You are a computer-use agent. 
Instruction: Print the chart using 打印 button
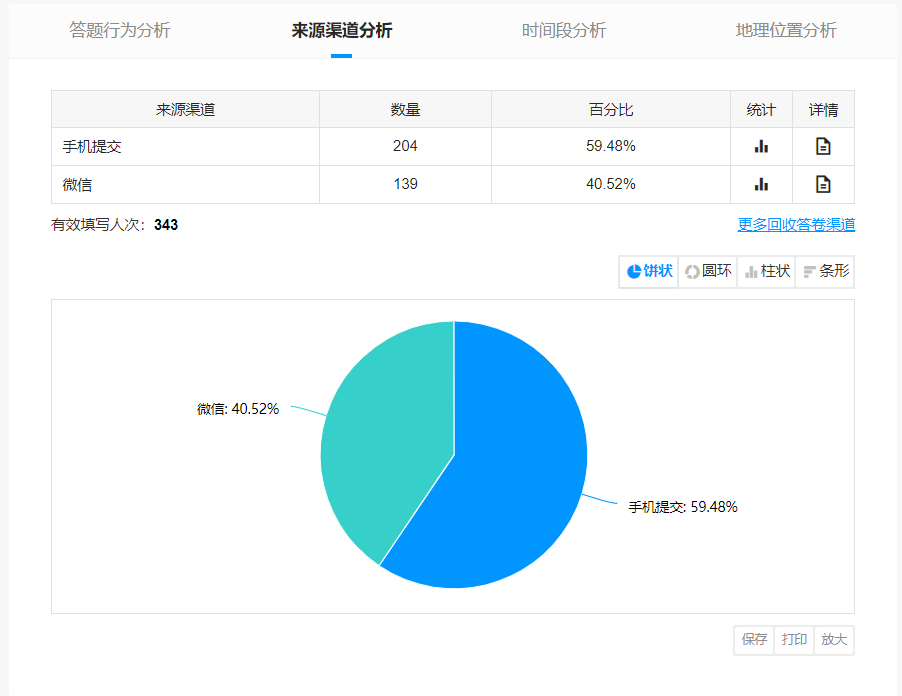click(794, 640)
